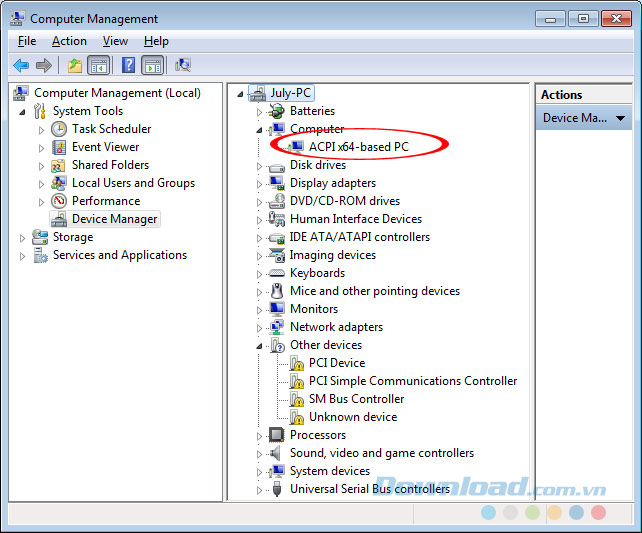
Task: Click the Task Scheduler clock icon
Action: click(59, 129)
